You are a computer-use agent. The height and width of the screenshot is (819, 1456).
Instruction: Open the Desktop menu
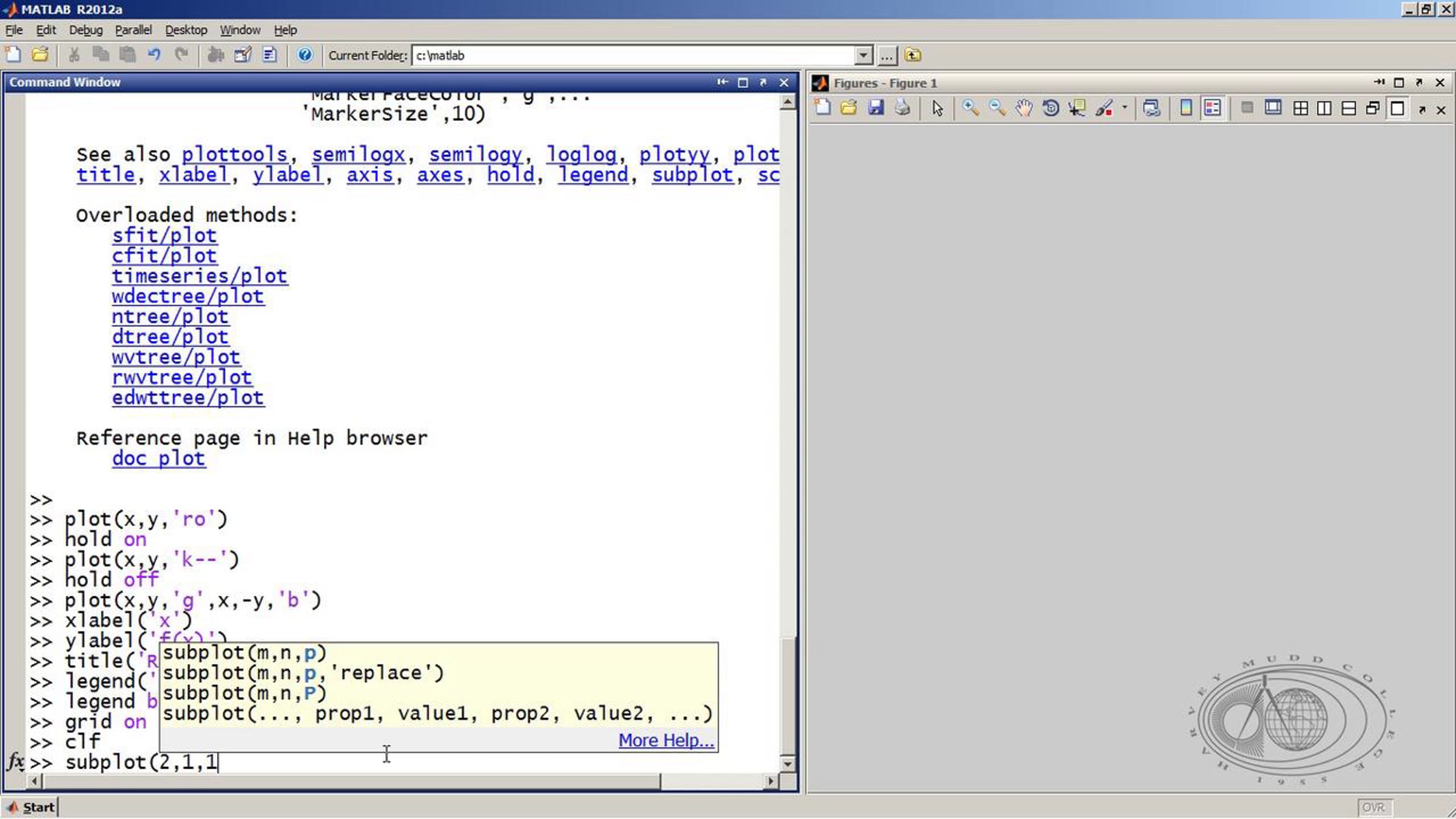186,30
